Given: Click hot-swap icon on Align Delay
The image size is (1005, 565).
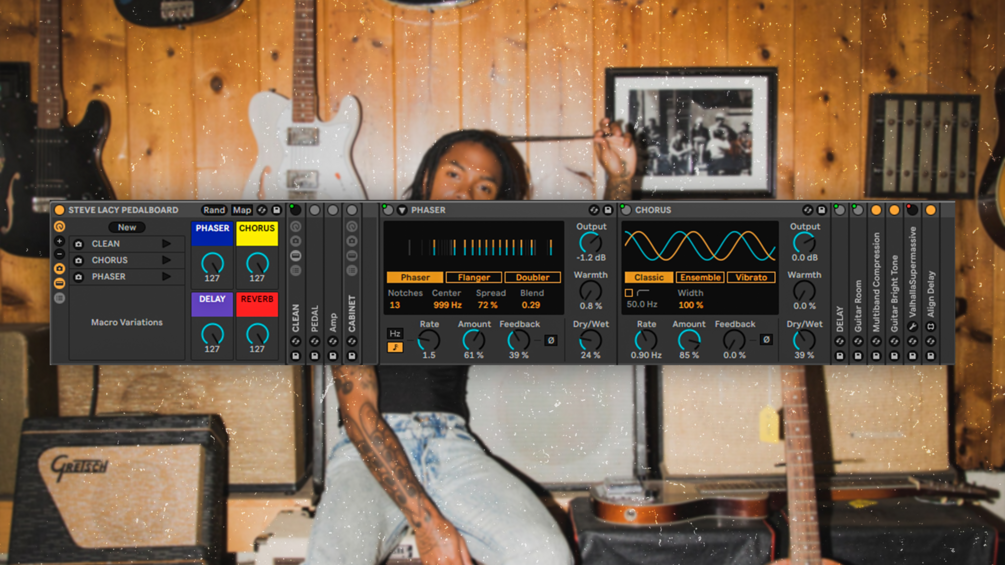Looking at the screenshot, I should (931, 341).
